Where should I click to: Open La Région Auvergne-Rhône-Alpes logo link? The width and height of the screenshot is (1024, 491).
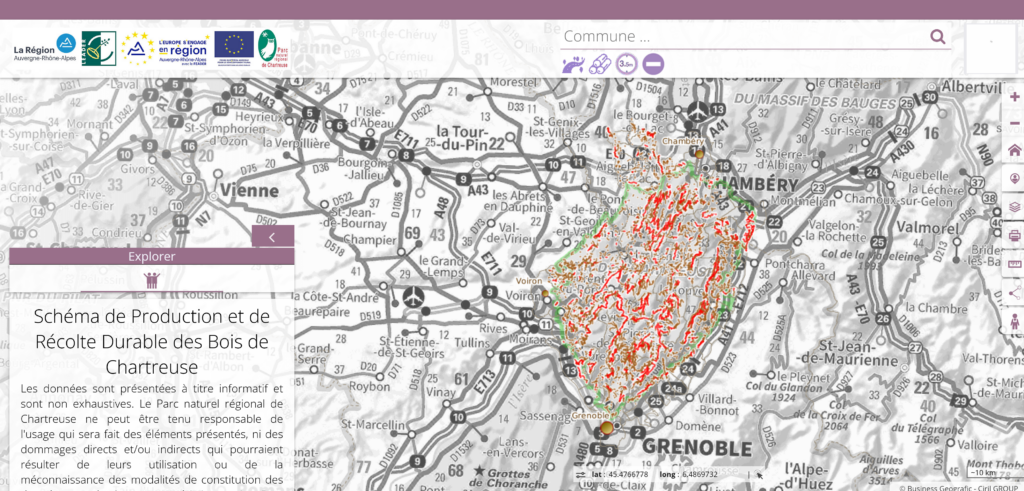point(45,48)
